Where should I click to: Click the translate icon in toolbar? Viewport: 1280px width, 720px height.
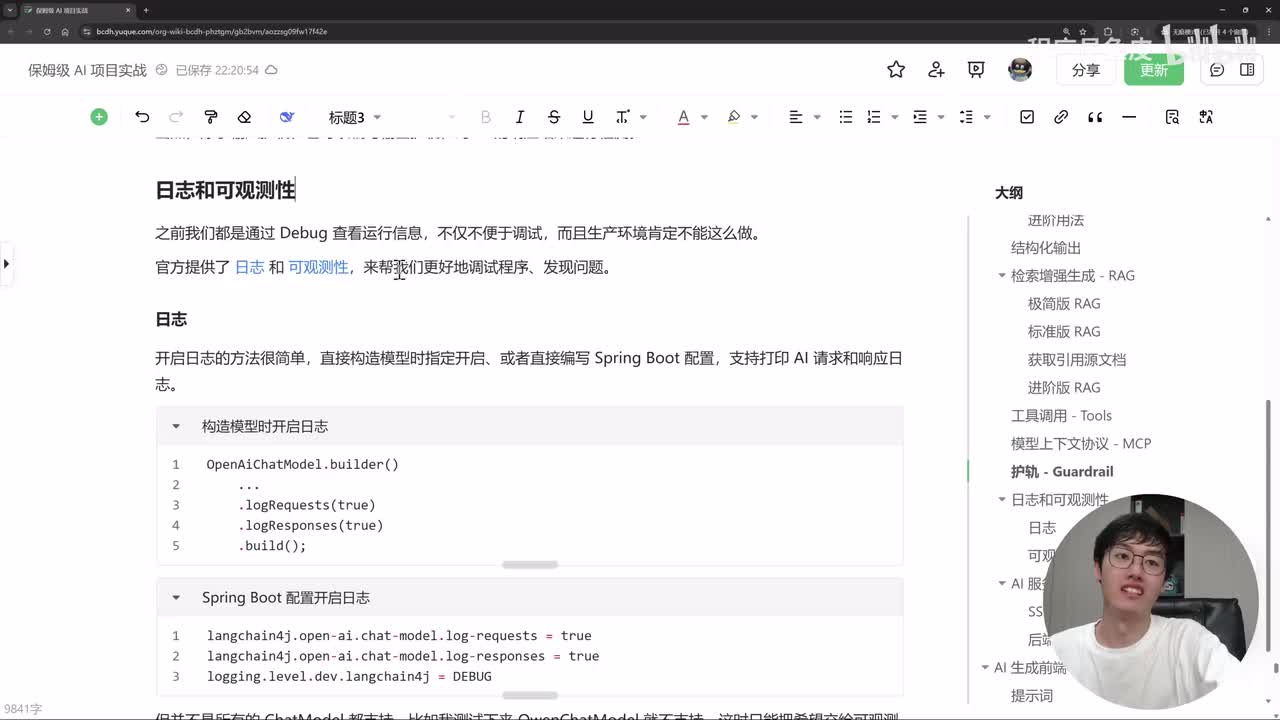(x=1206, y=117)
